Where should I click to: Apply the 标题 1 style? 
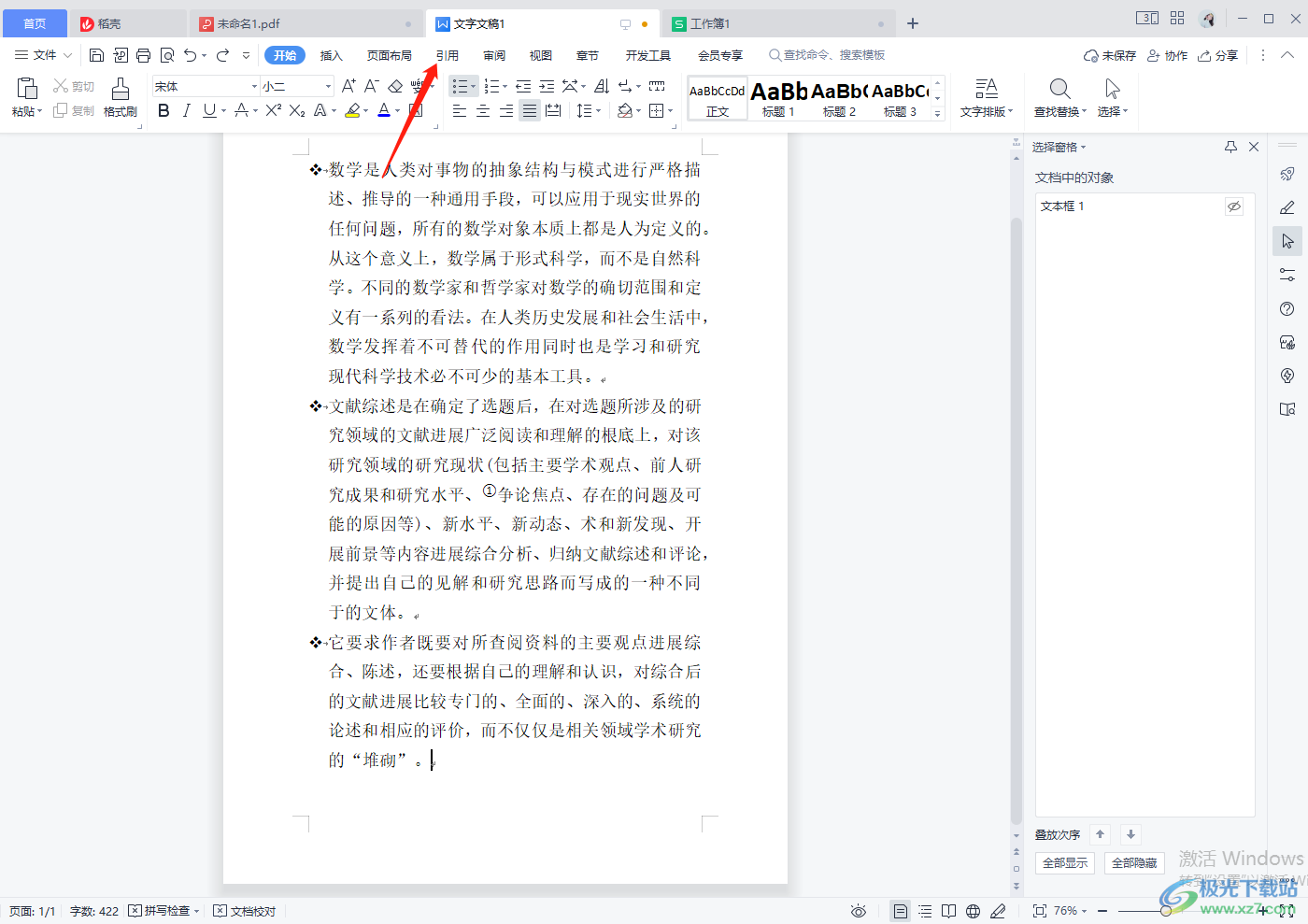(778, 98)
